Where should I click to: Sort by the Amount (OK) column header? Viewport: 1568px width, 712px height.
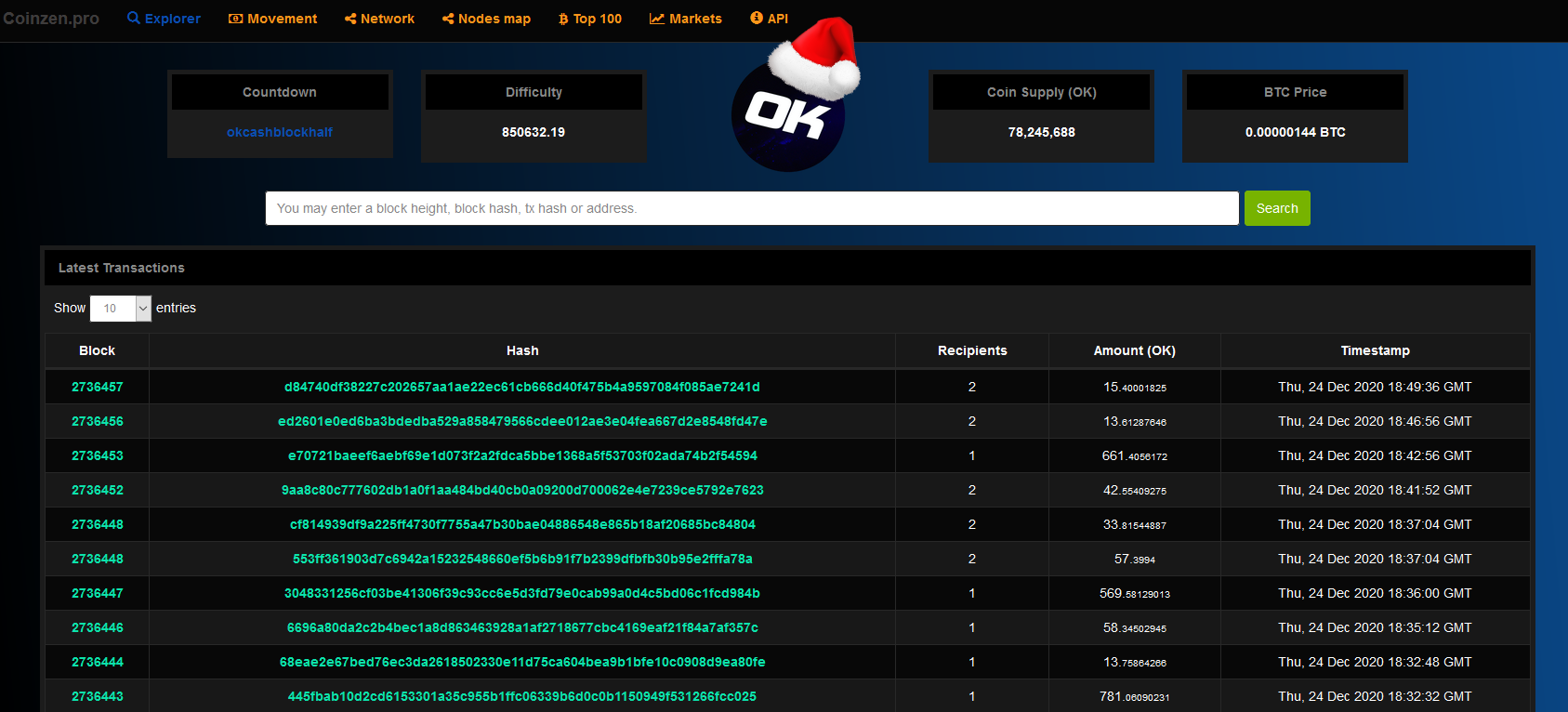pos(1135,350)
